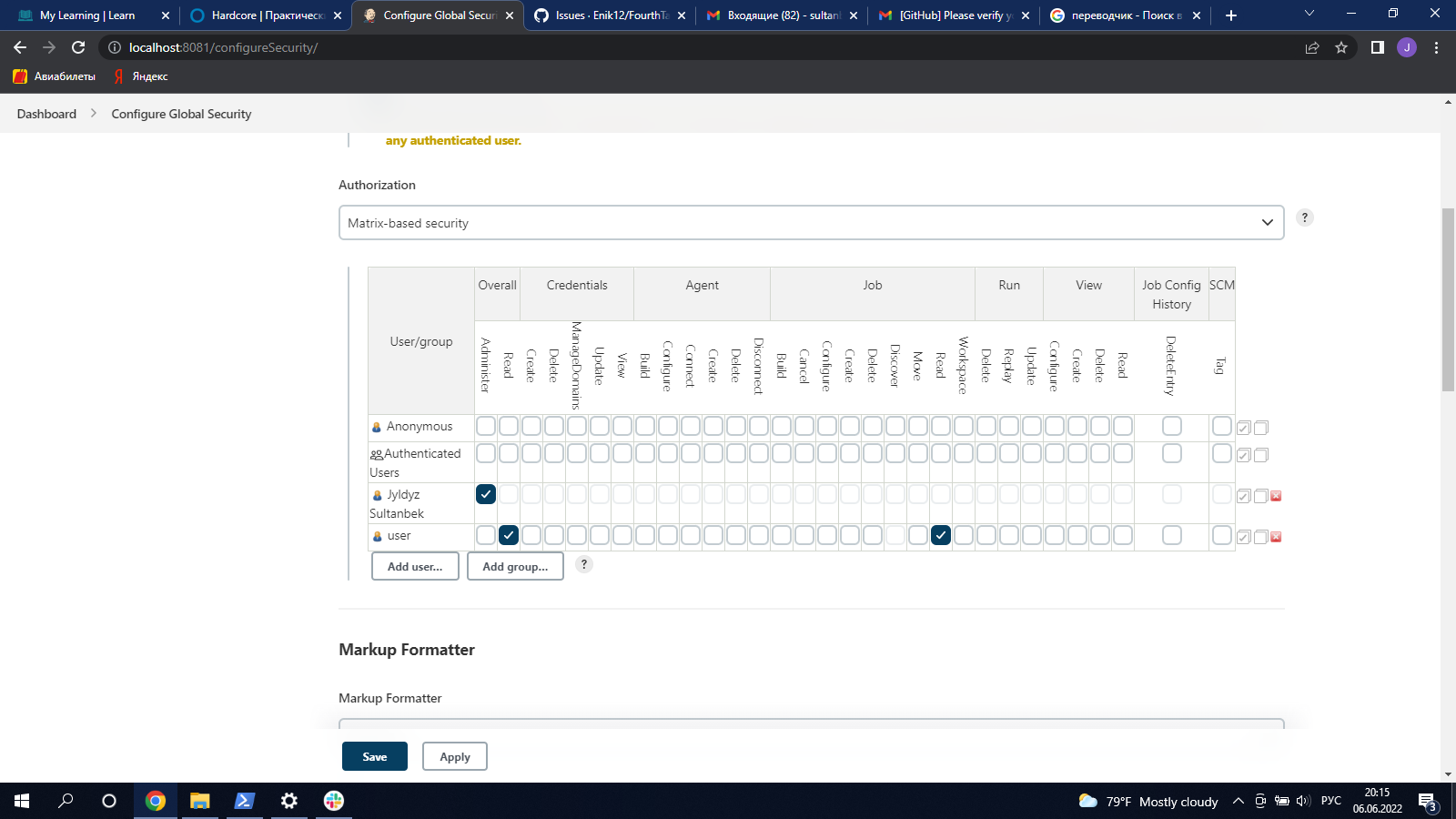
Task: Open Авиабилеты bookmark
Action: tap(55, 76)
